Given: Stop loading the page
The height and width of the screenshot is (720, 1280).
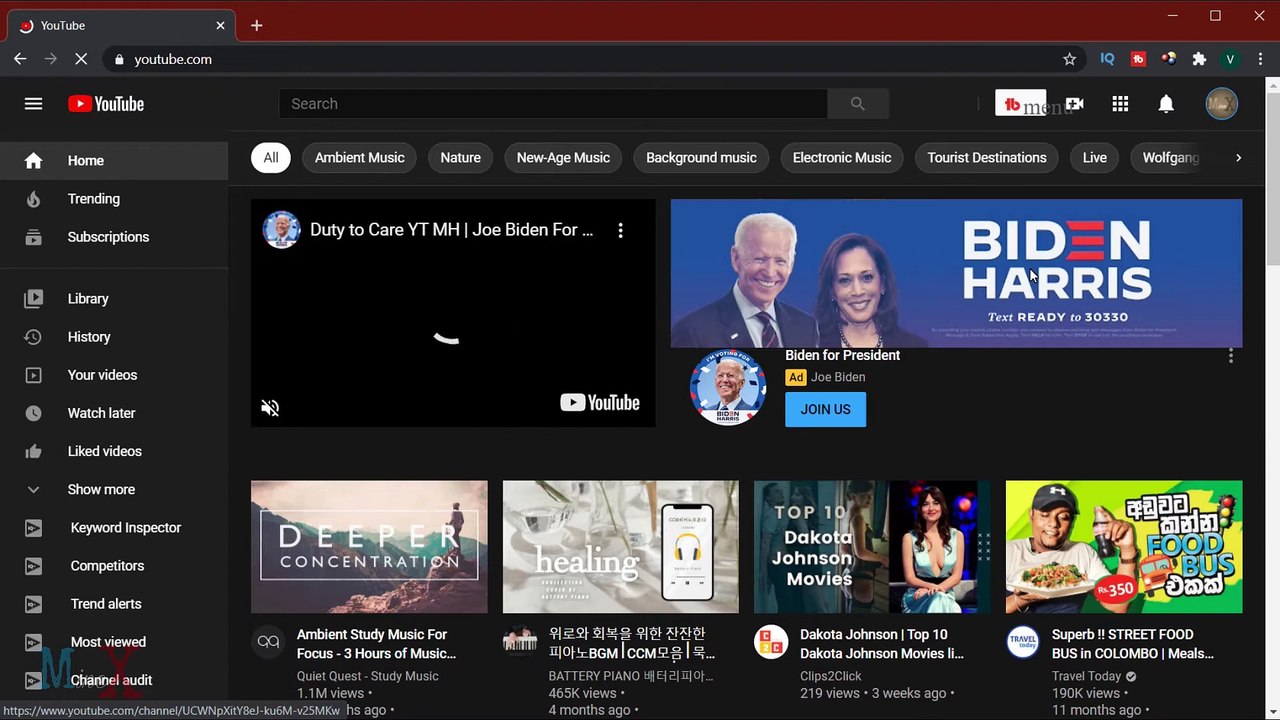Looking at the screenshot, I should click(x=81, y=59).
